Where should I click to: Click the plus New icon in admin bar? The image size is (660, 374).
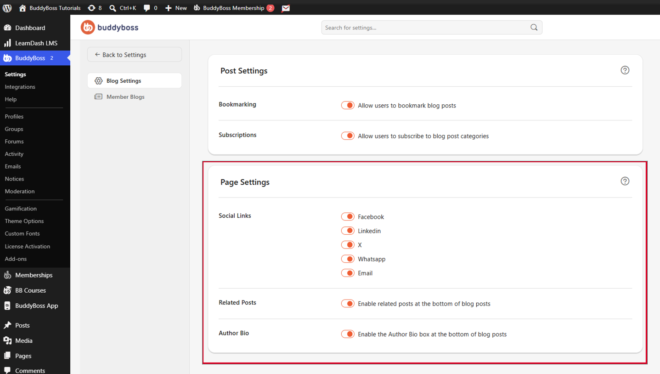click(x=168, y=8)
